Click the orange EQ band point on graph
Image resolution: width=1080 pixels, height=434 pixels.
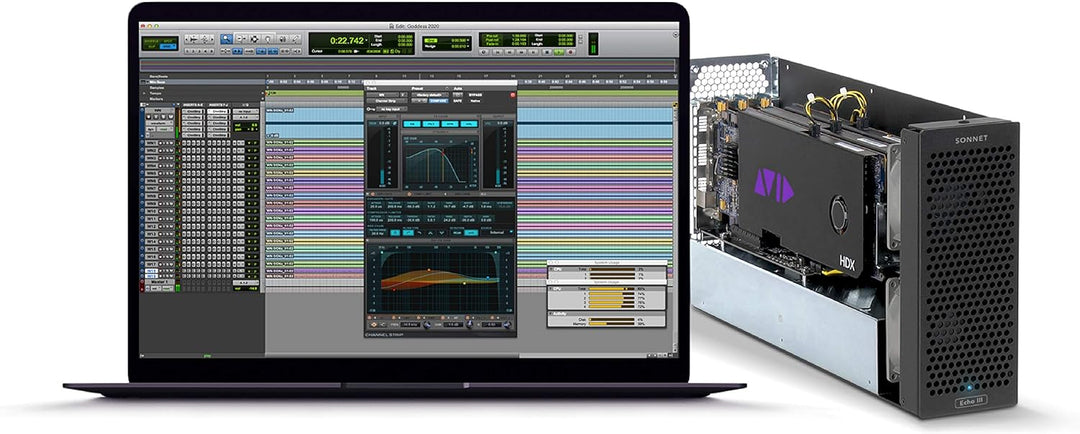(429, 270)
